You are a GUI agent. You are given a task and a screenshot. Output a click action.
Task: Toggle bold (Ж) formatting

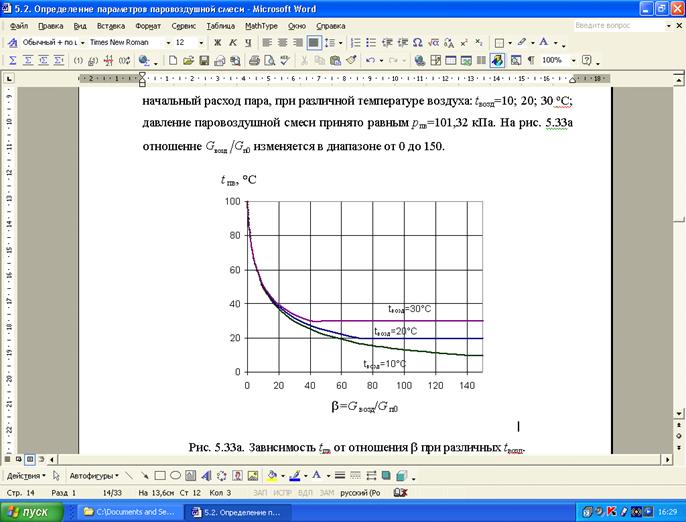point(217,42)
